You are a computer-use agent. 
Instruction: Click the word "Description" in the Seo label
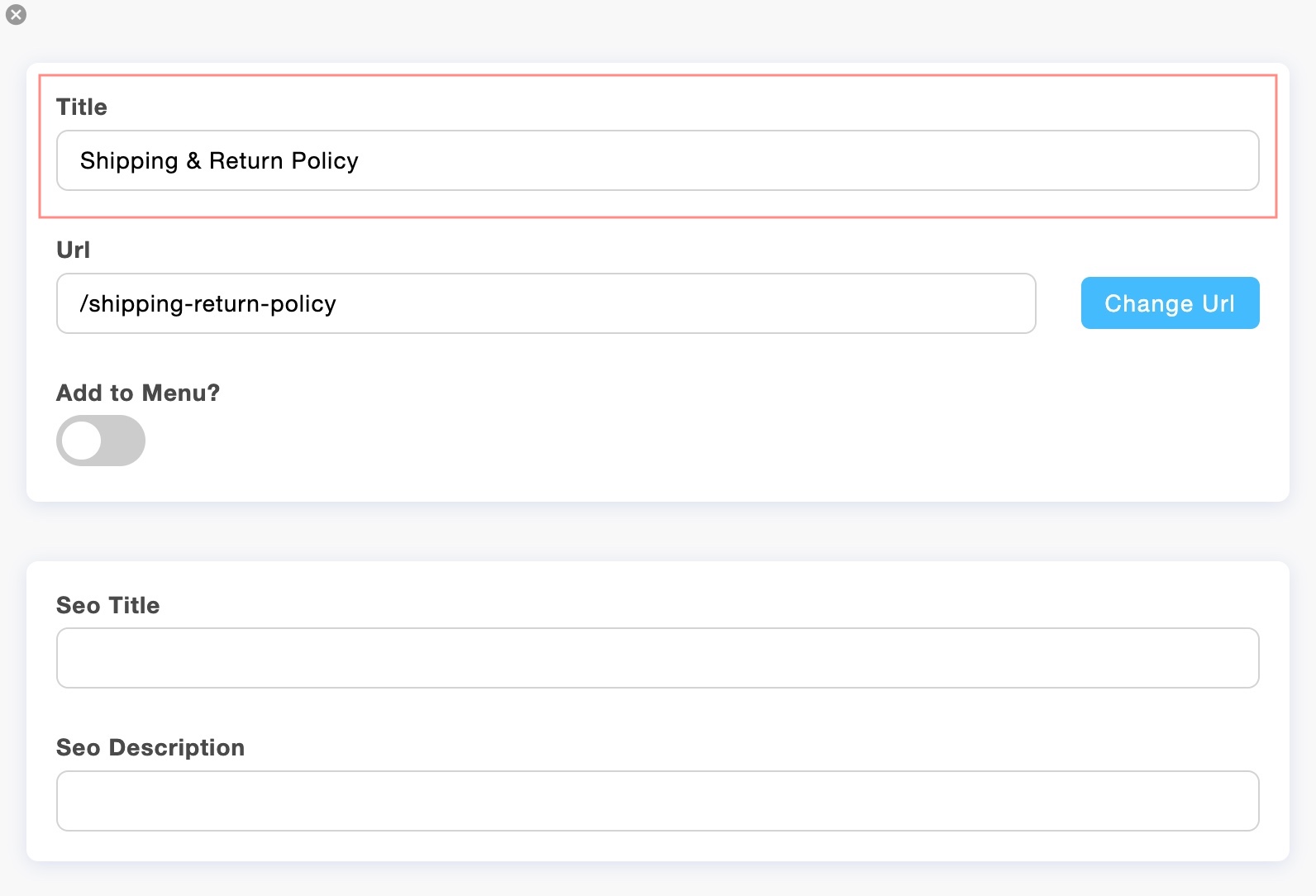(x=177, y=747)
